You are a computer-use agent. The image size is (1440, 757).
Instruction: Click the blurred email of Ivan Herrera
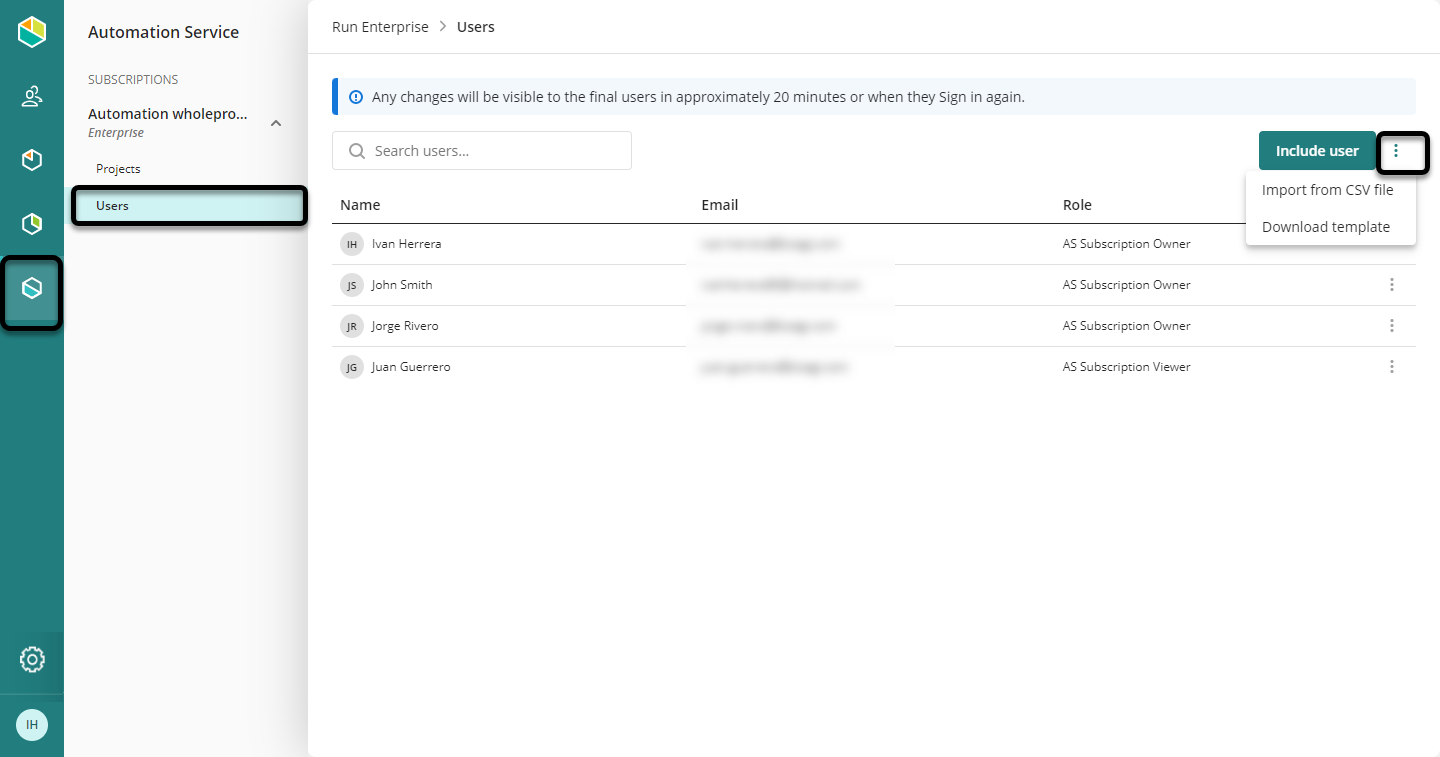(770, 244)
